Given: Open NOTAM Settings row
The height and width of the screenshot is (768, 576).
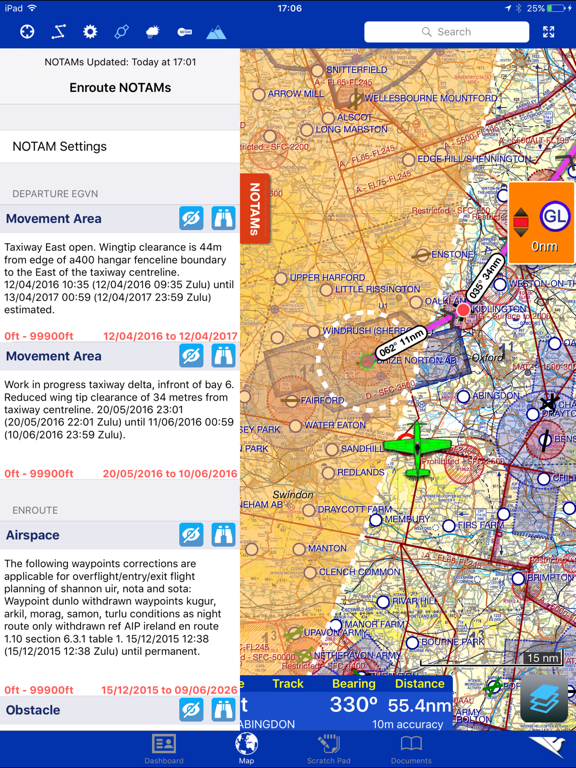Looking at the screenshot, I should 120,146.
